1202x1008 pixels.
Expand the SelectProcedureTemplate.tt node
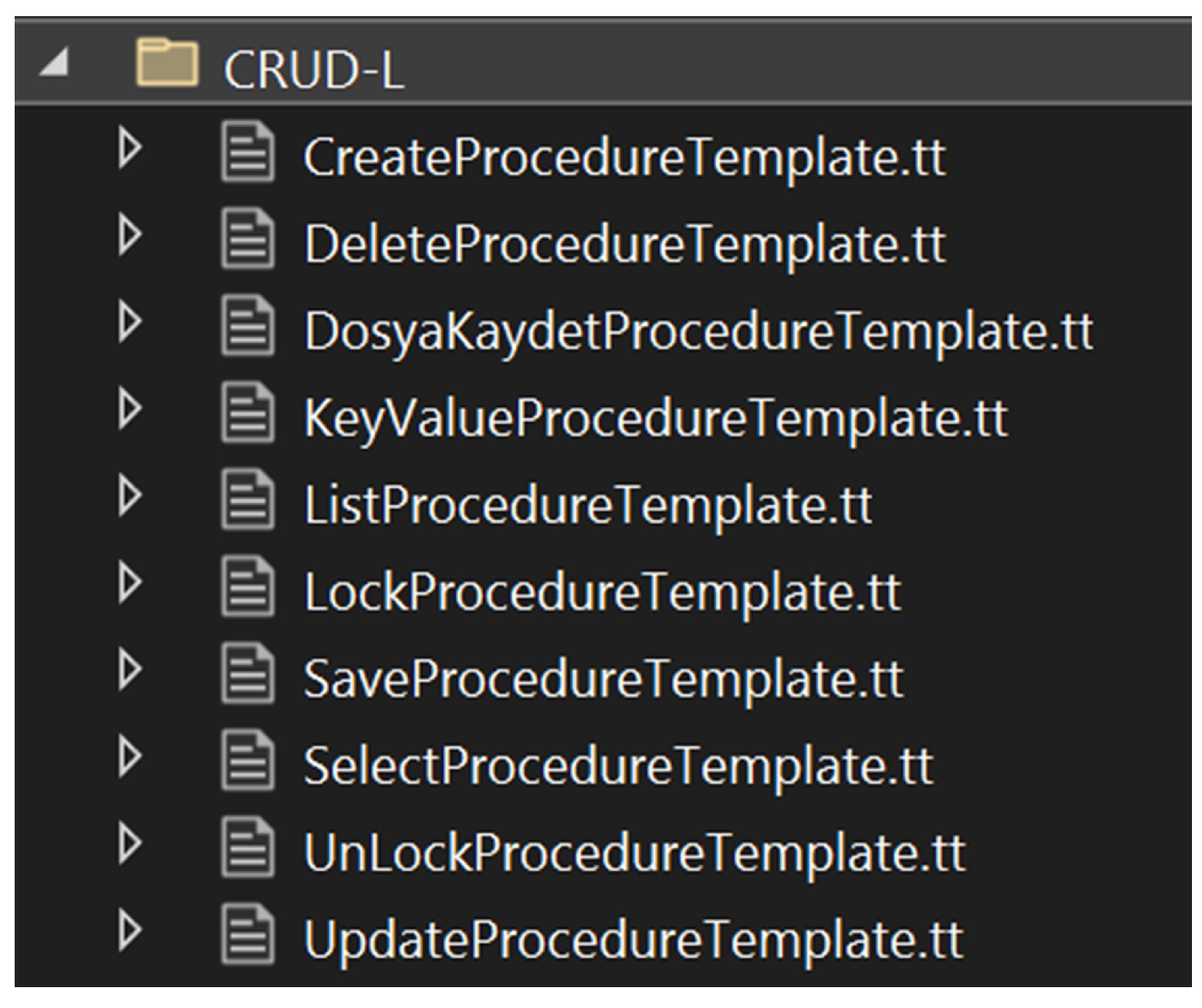click(x=130, y=758)
